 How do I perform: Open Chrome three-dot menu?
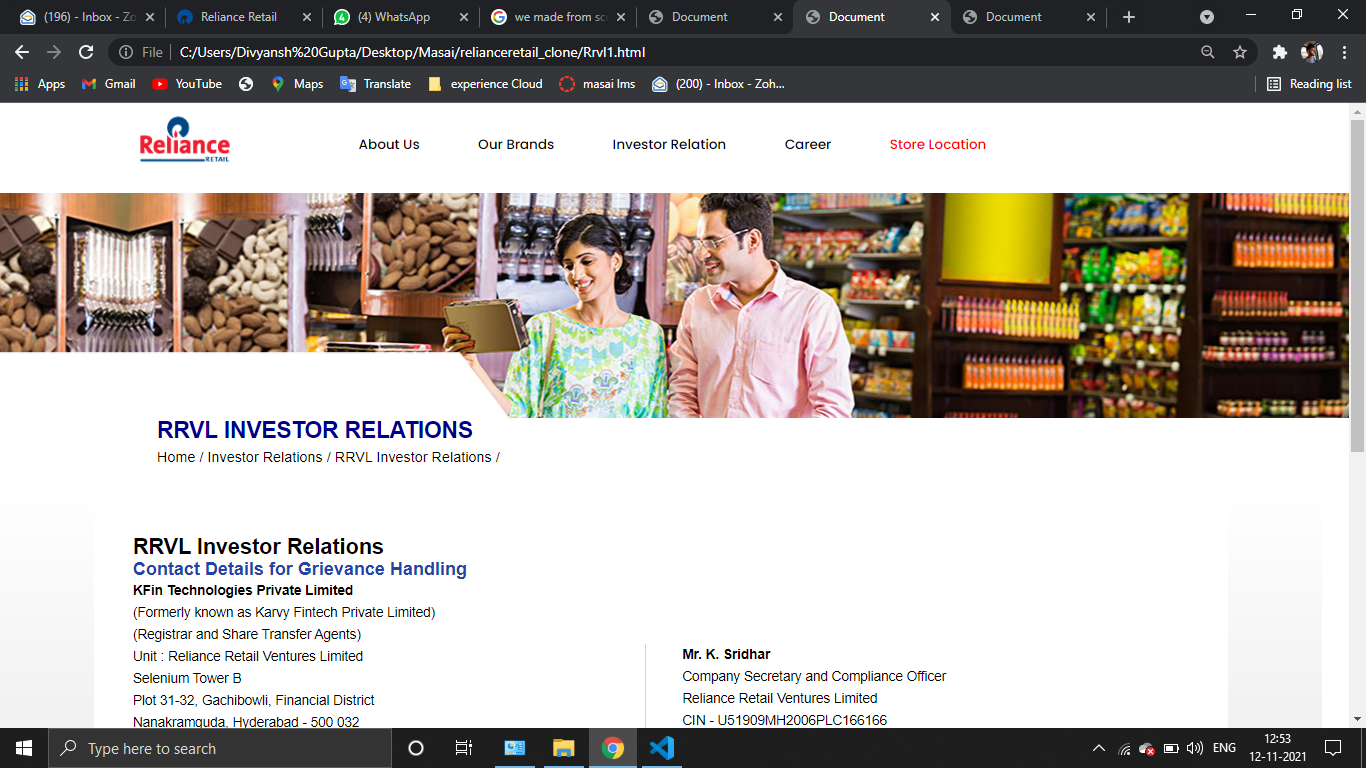[1343, 52]
